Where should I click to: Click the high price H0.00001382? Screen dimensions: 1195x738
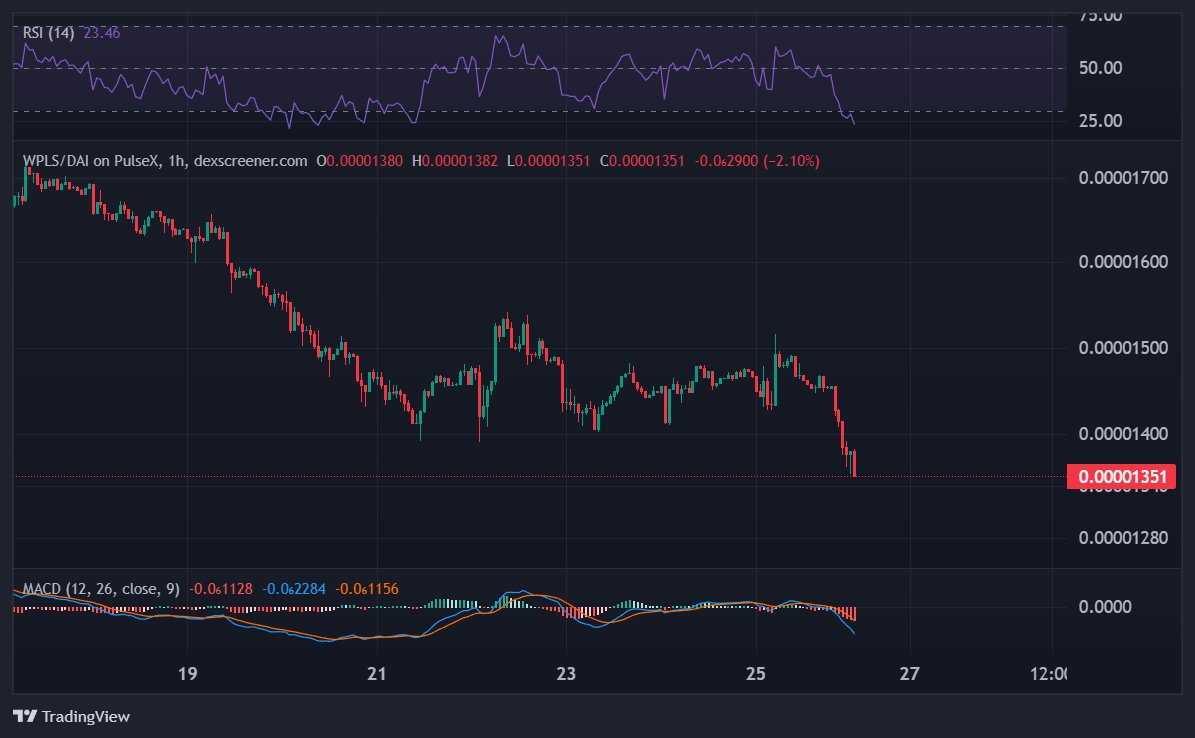tap(454, 161)
